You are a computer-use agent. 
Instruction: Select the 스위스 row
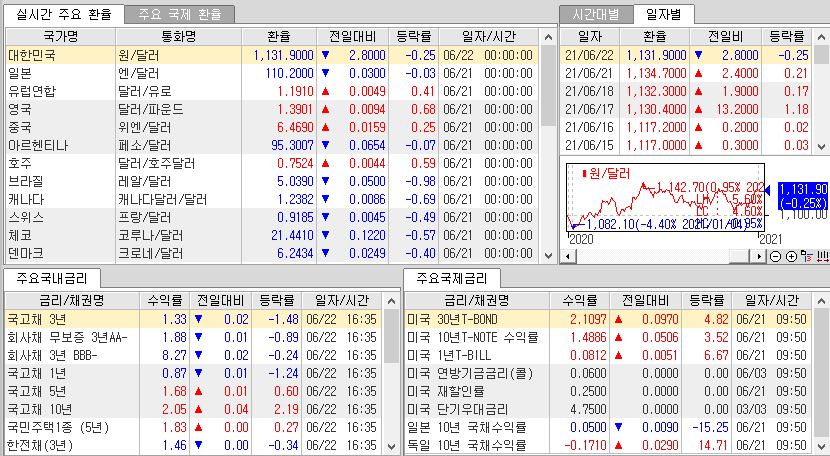click(x=273, y=217)
